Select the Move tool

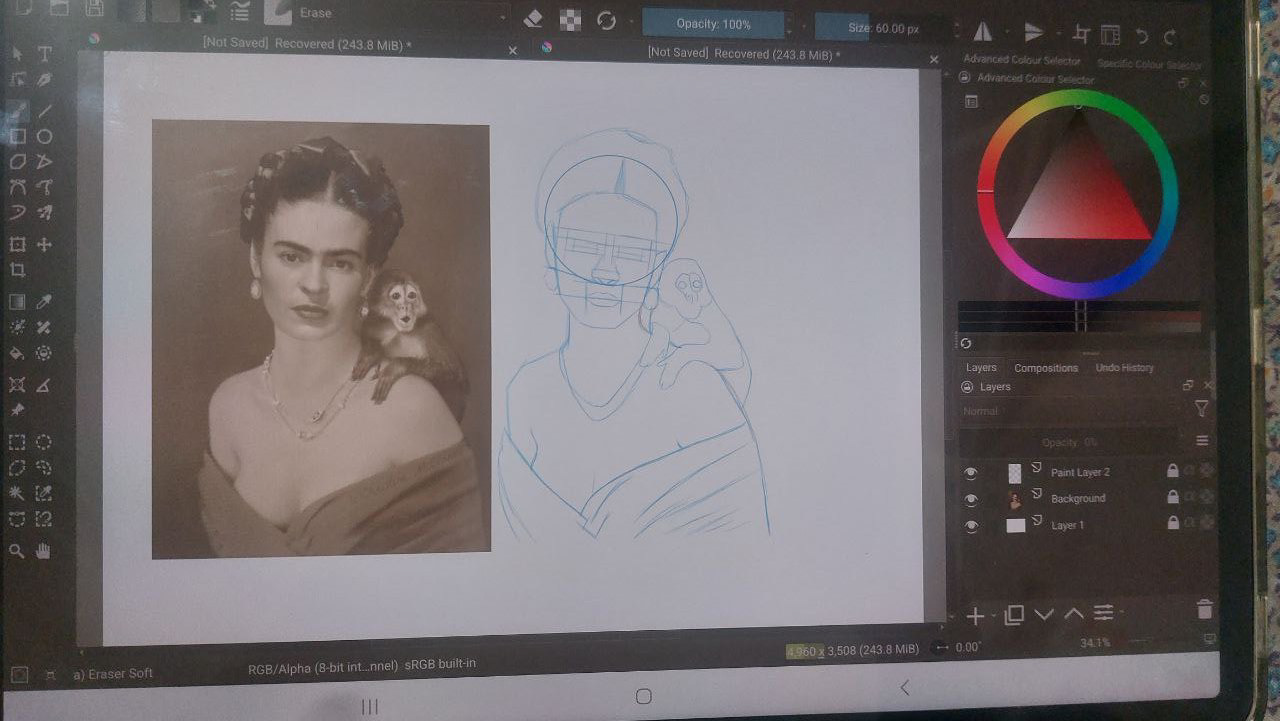point(45,245)
